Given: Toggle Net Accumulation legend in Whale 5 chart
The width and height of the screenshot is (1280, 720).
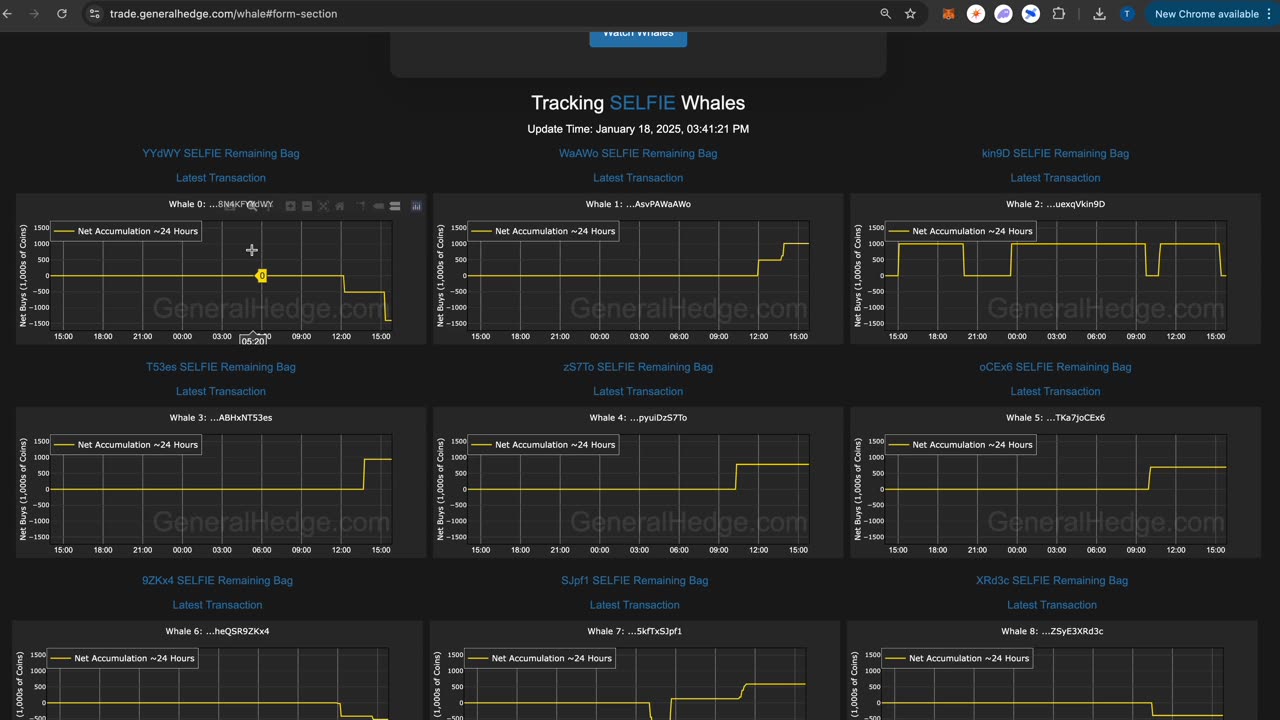Looking at the screenshot, I should pos(960,445).
